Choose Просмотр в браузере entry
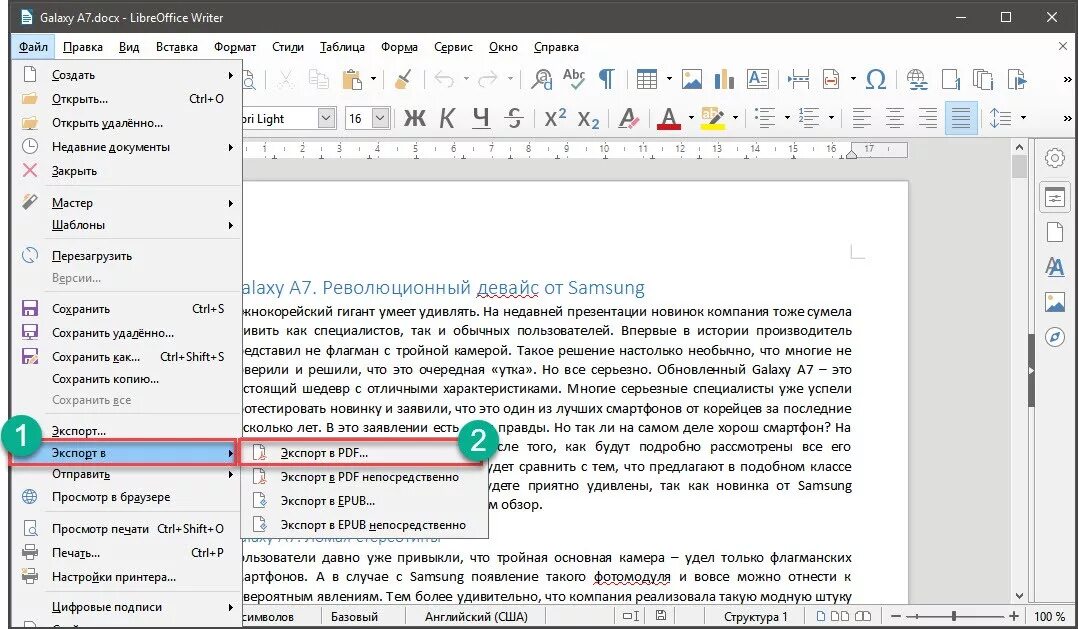The height and width of the screenshot is (629, 1078). (126, 497)
